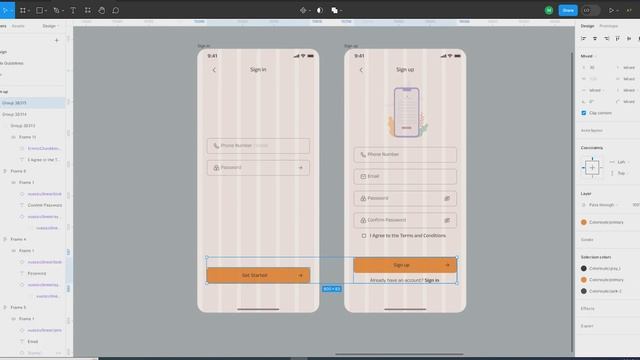
Task: Select the Hand tool
Action: 102,10
